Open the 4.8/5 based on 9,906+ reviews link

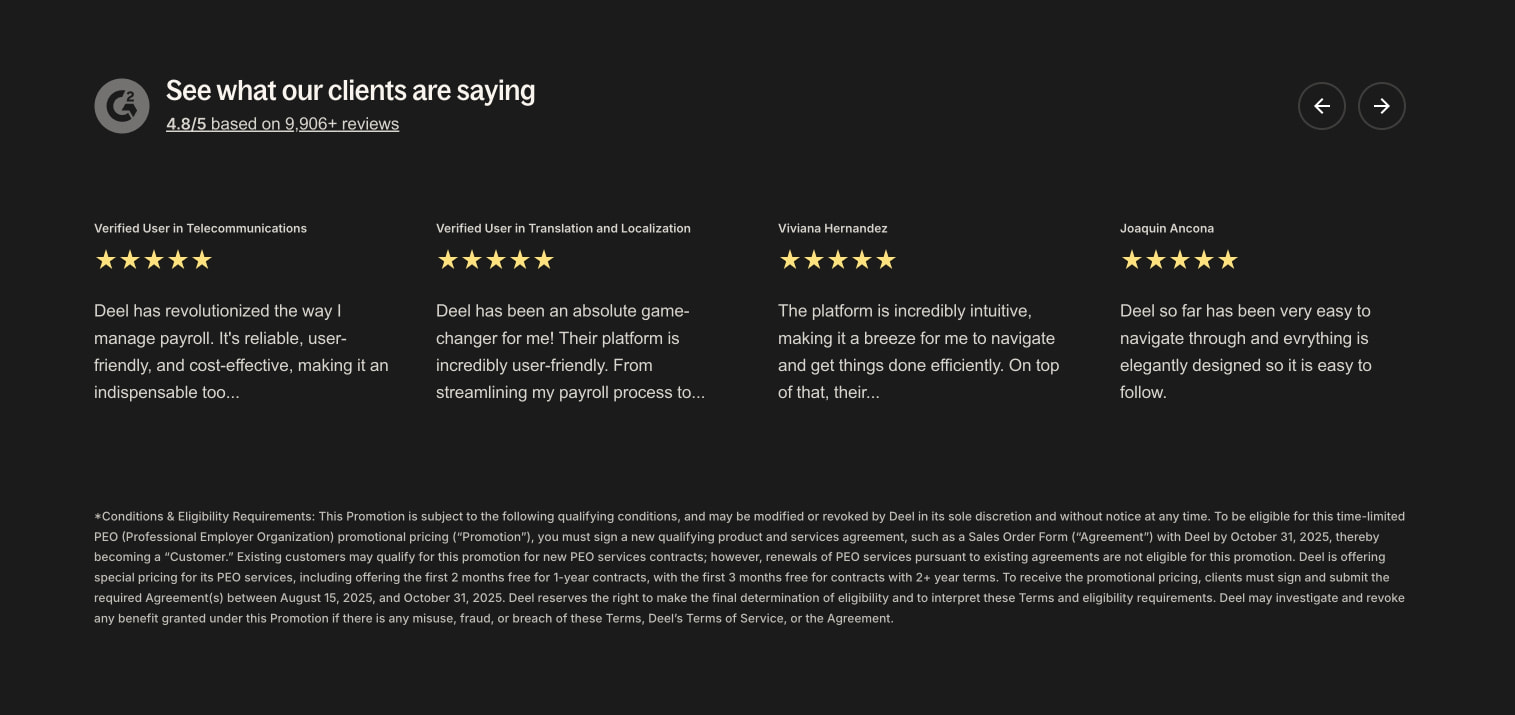tap(282, 124)
